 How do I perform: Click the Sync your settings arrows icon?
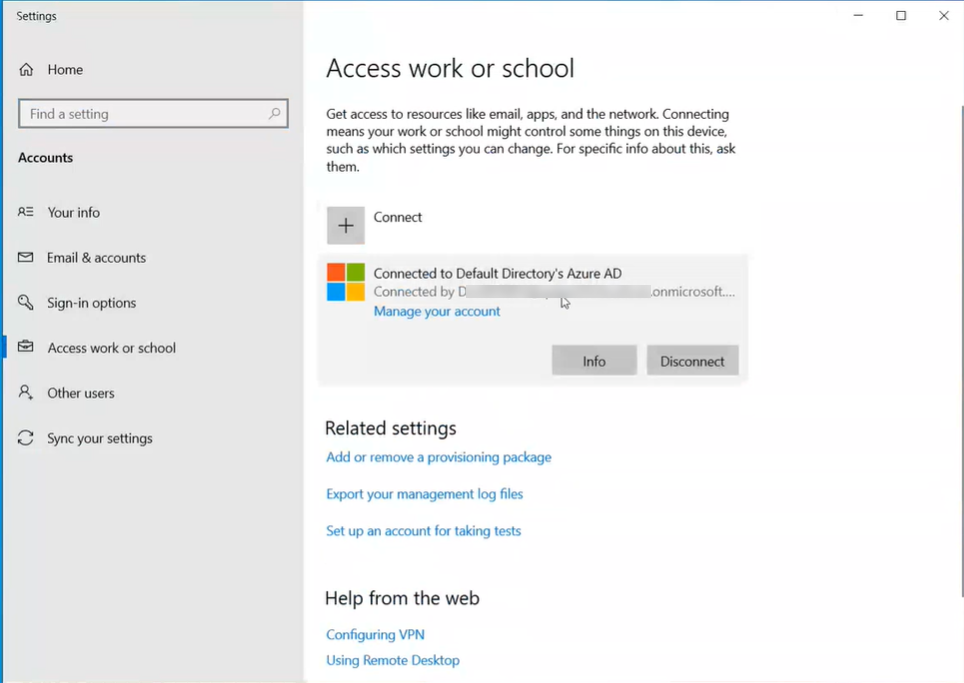click(x=25, y=438)
